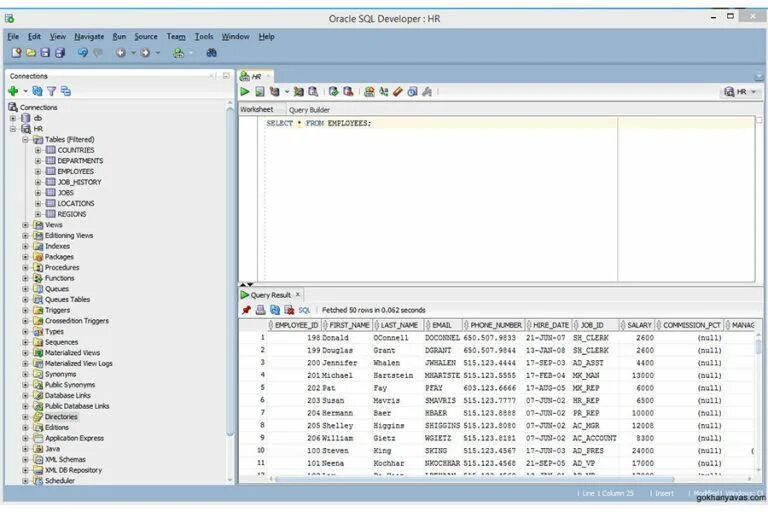Sort by the SALARY column header
This screenshot has width=768, height=512.
639,325
